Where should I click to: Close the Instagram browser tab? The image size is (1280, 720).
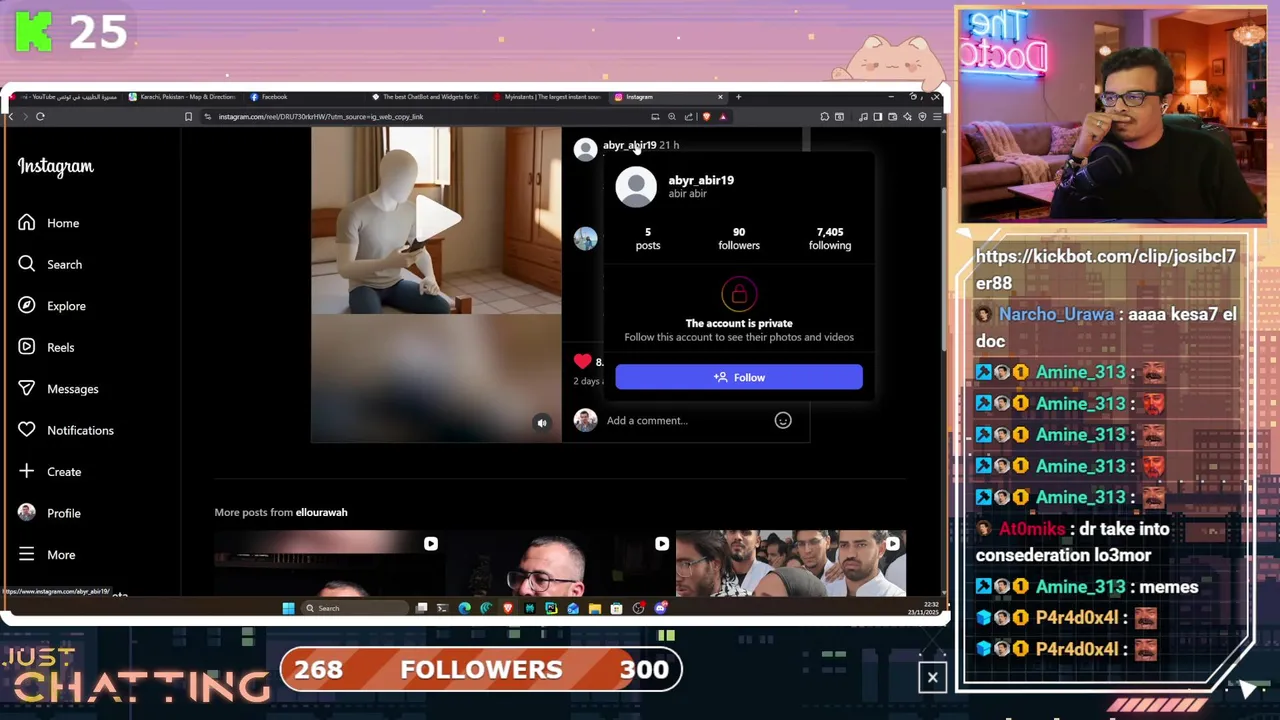pos(720,97)
